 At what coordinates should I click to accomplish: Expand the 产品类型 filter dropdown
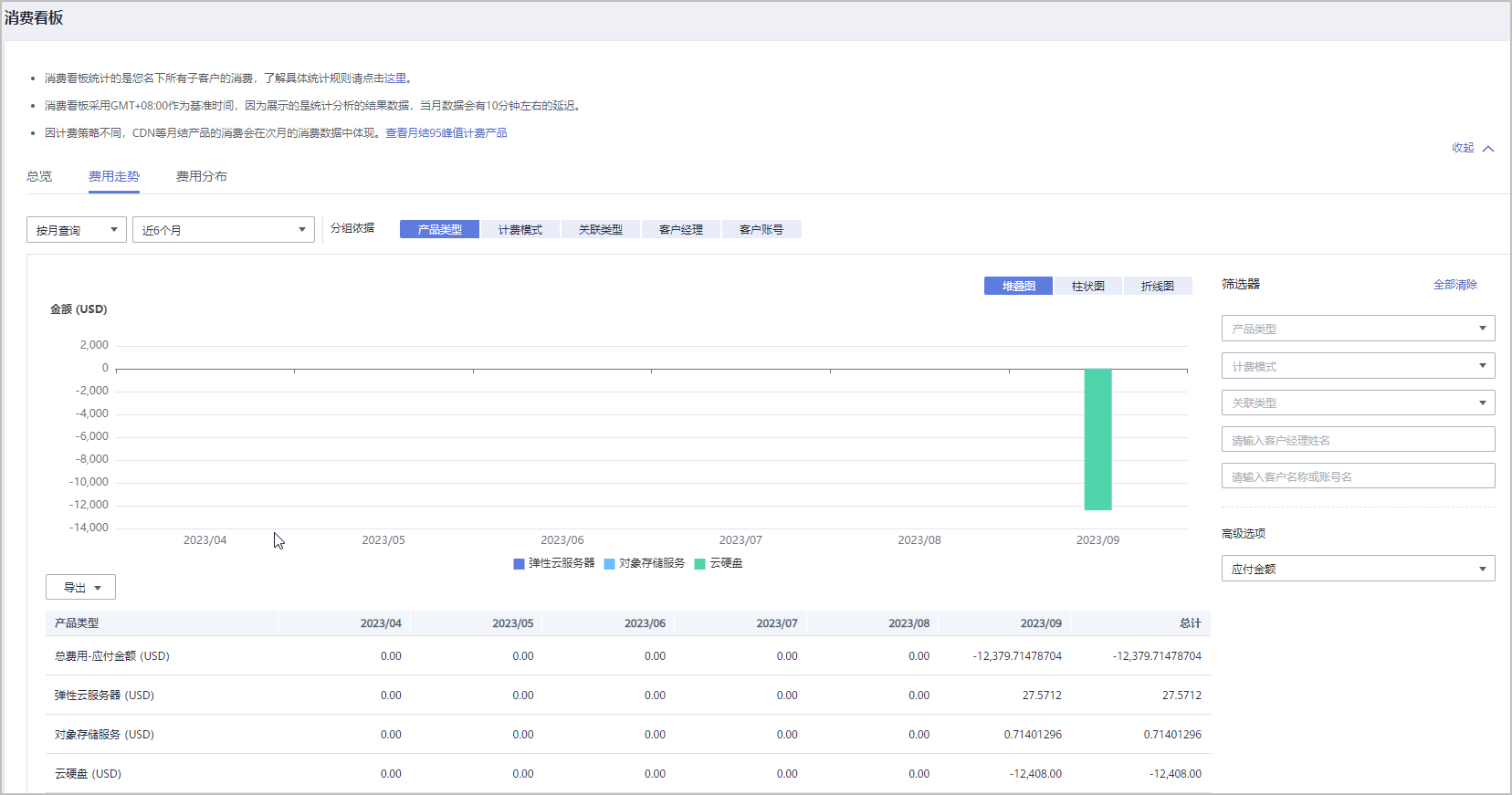click(x=1358, y=329)
